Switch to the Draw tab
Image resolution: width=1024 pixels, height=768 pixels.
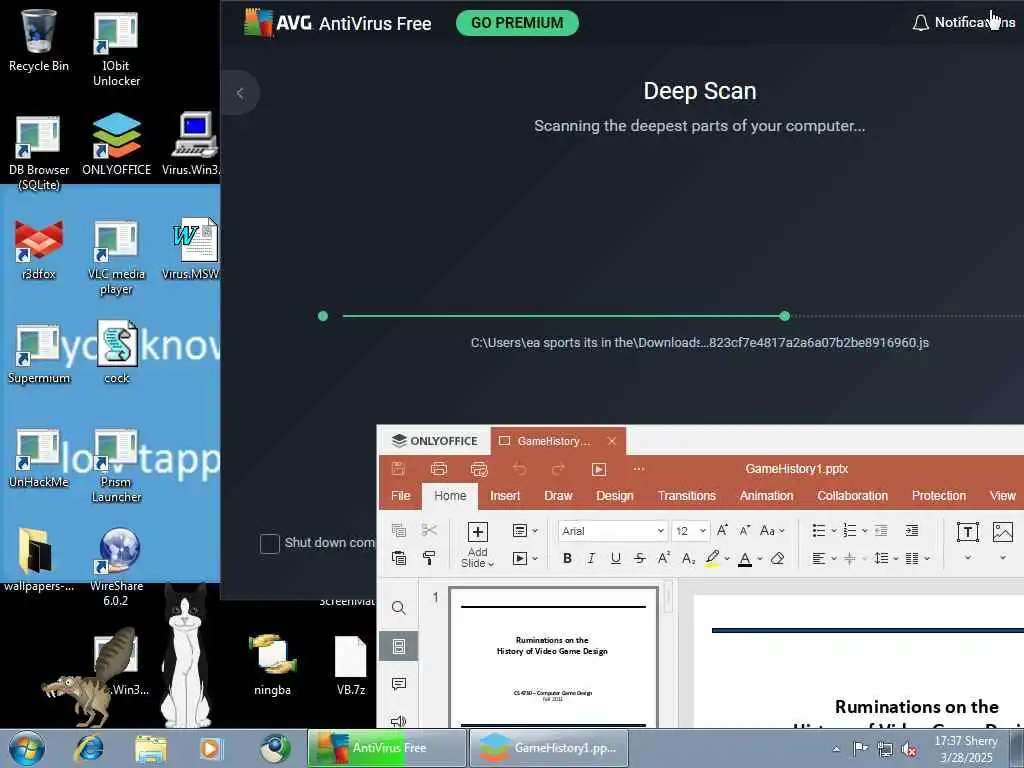(558, 496)
